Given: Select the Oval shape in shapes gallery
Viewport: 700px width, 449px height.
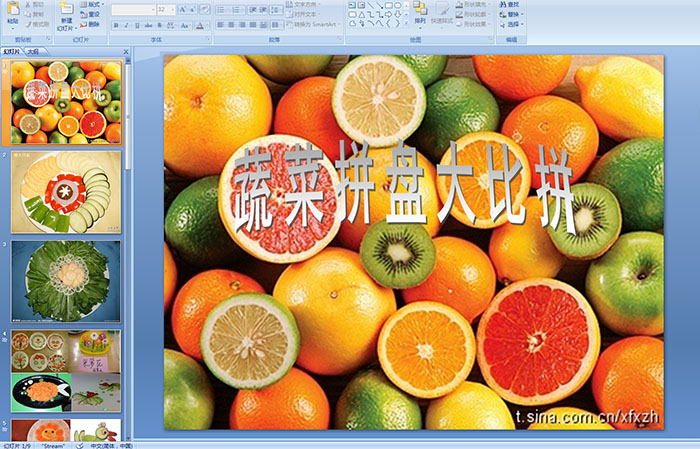Looking at the screenshot, I should [397, 5].
